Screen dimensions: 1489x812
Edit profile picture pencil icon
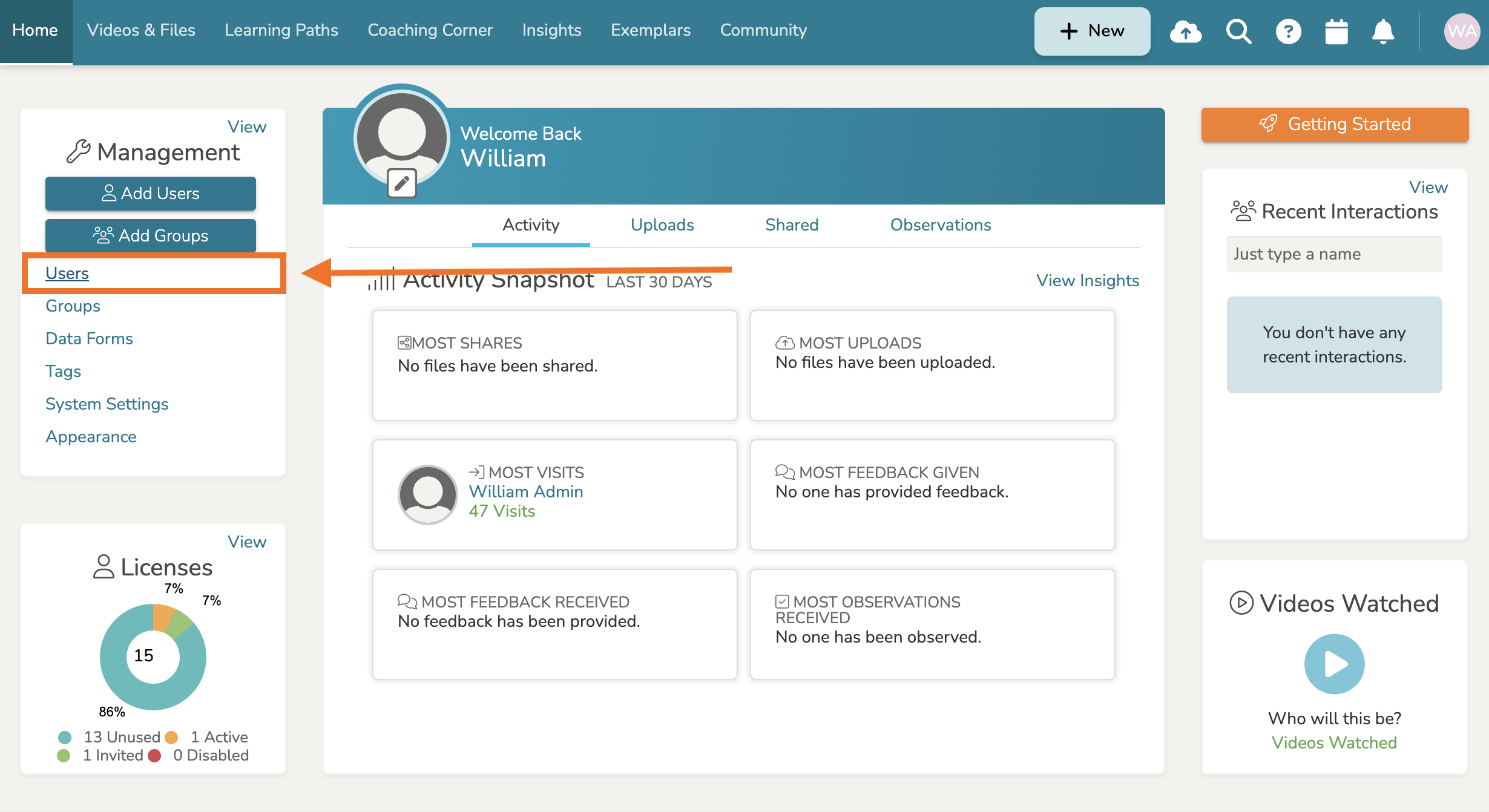click(402, 183)
